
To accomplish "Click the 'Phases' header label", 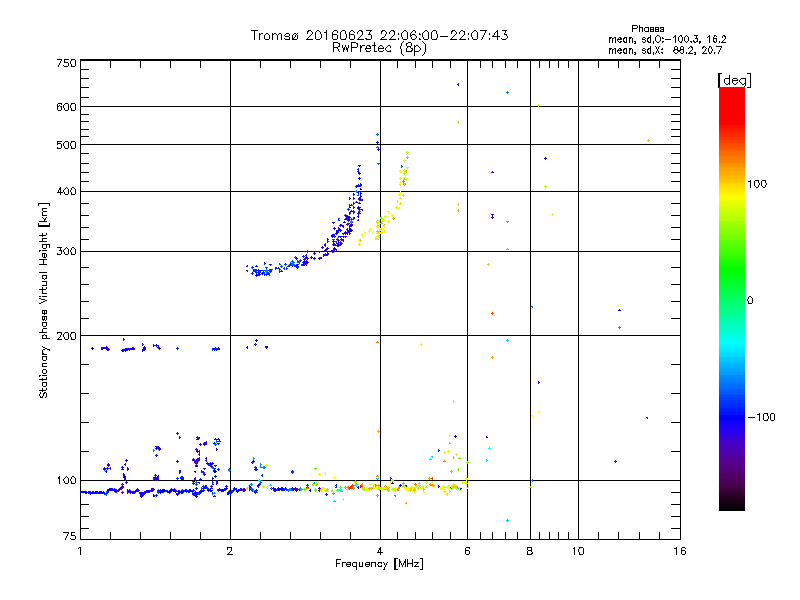I will (647, 29).
